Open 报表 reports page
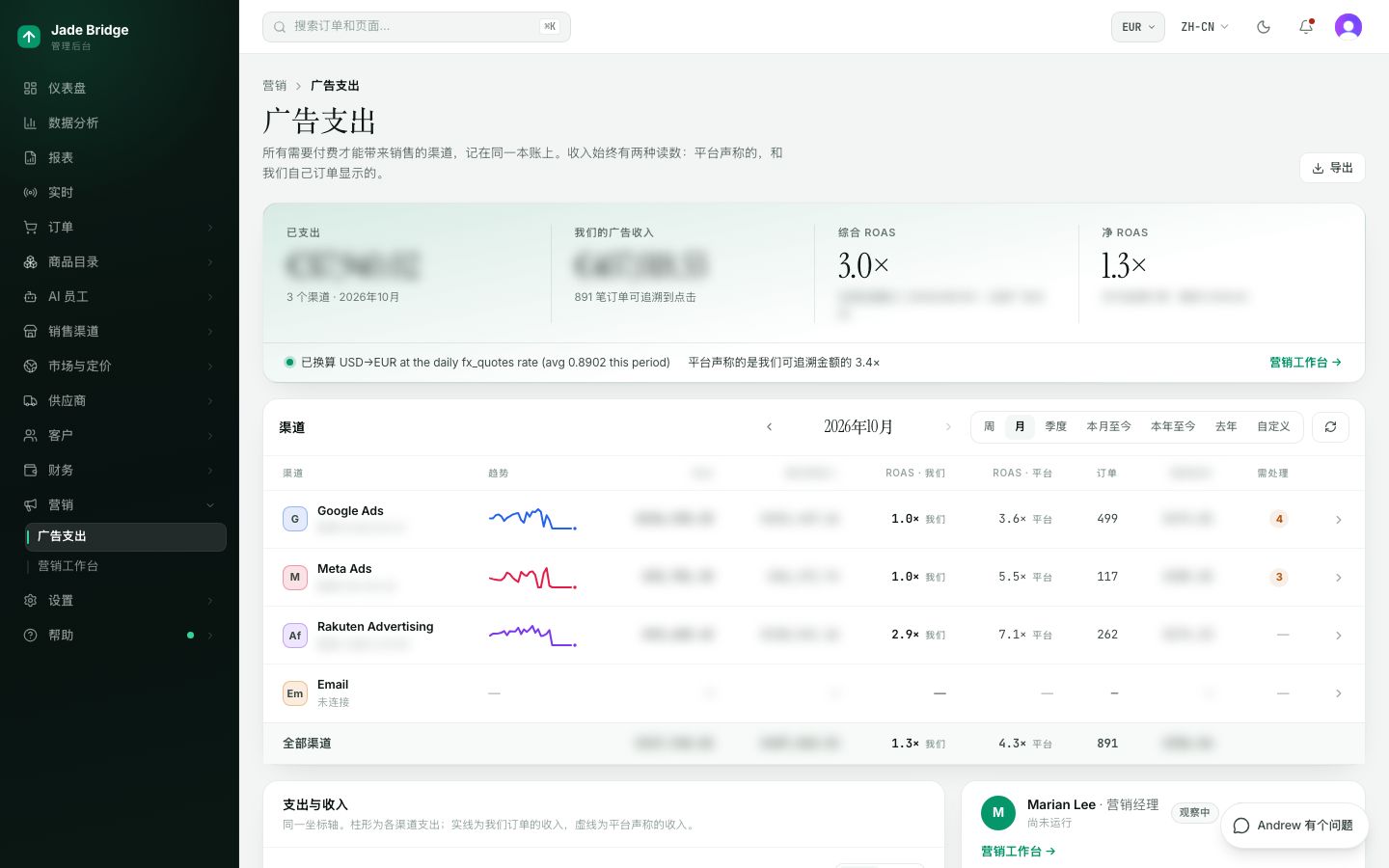 [x=120, y=157]
